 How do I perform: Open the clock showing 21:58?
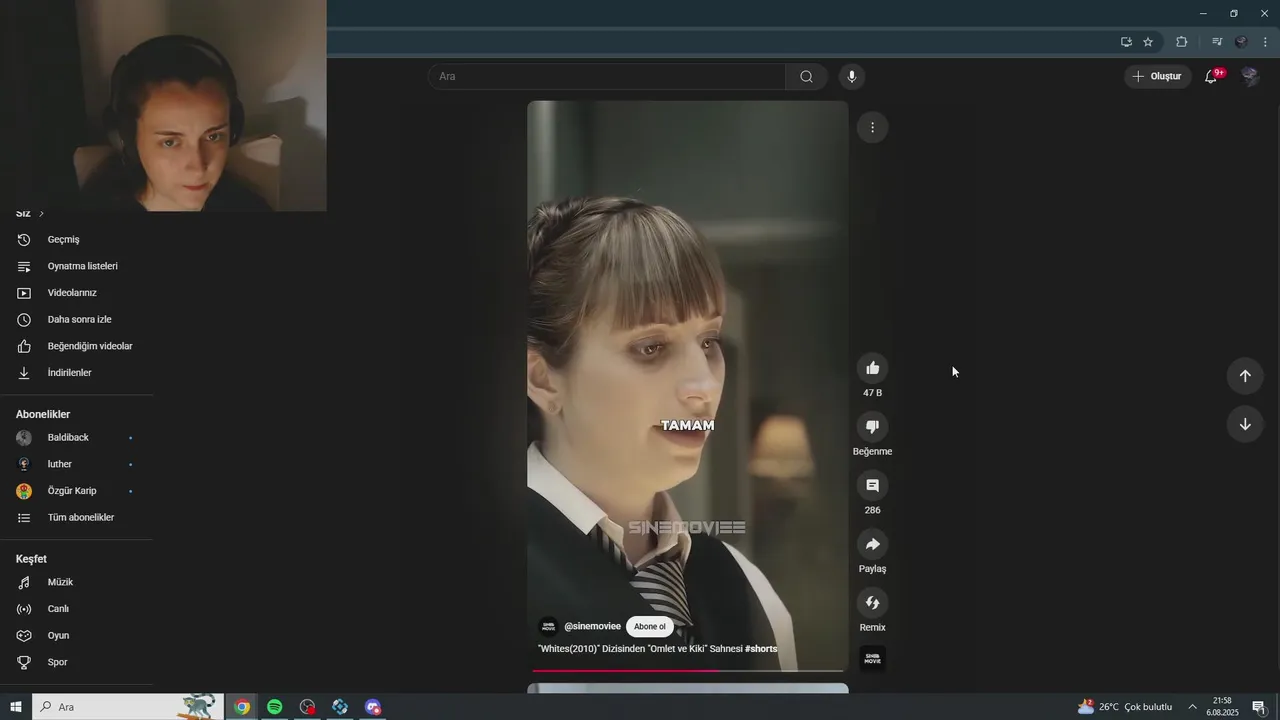[1222, 707]
